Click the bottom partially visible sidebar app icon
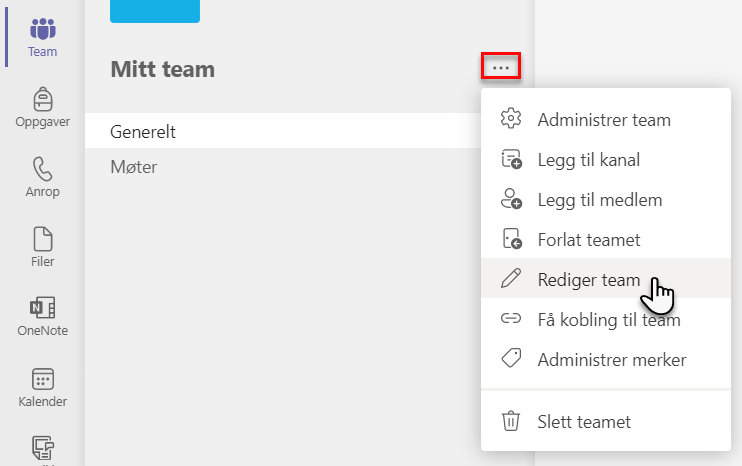The image size is (742, 466). coord(43,448)
